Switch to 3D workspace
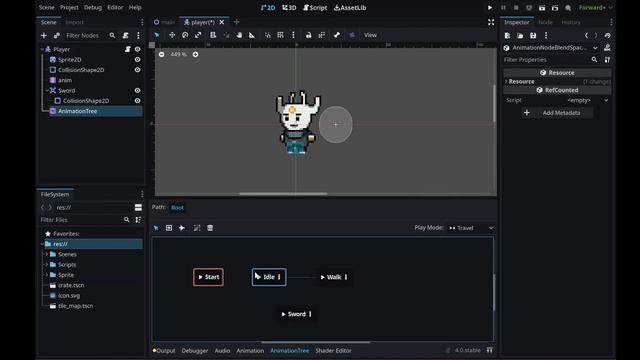Screen dimensions: 640x360 pyautogui.click(x=289, y=7)
